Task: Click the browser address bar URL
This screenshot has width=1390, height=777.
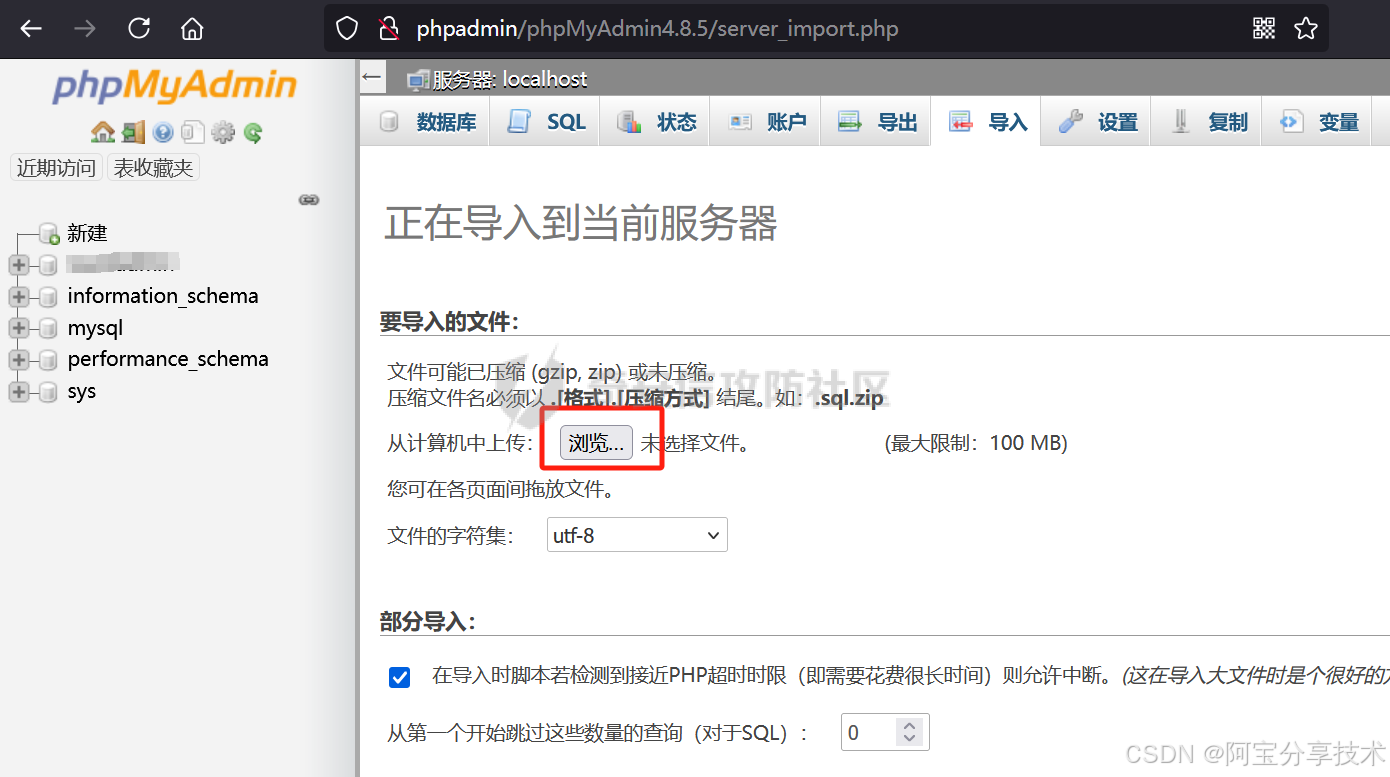Action: 657,29
